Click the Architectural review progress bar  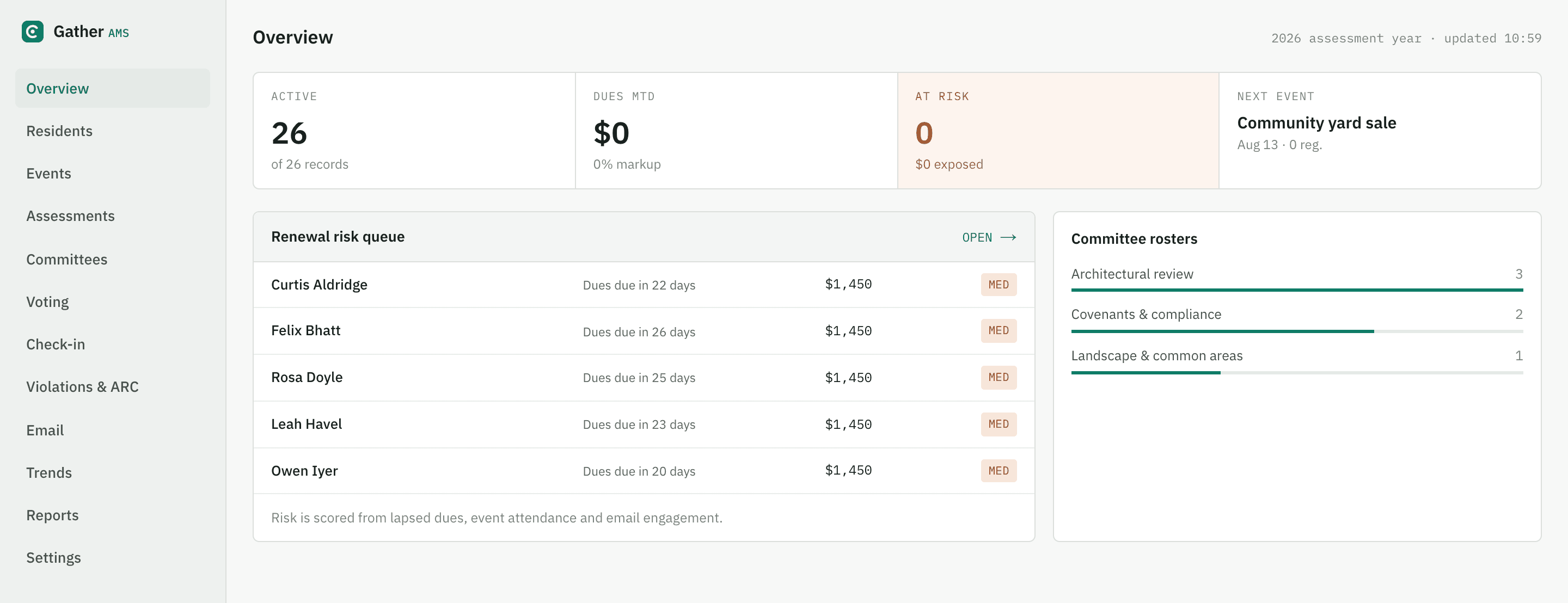pyautogui.click(x=1297, y=290)
